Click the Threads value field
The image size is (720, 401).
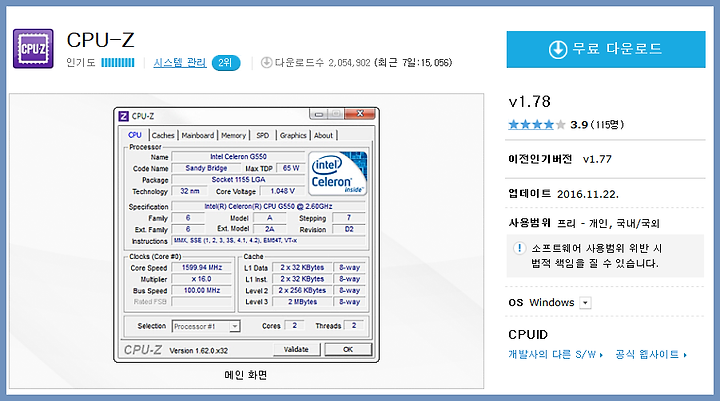(x=354, y=325)
